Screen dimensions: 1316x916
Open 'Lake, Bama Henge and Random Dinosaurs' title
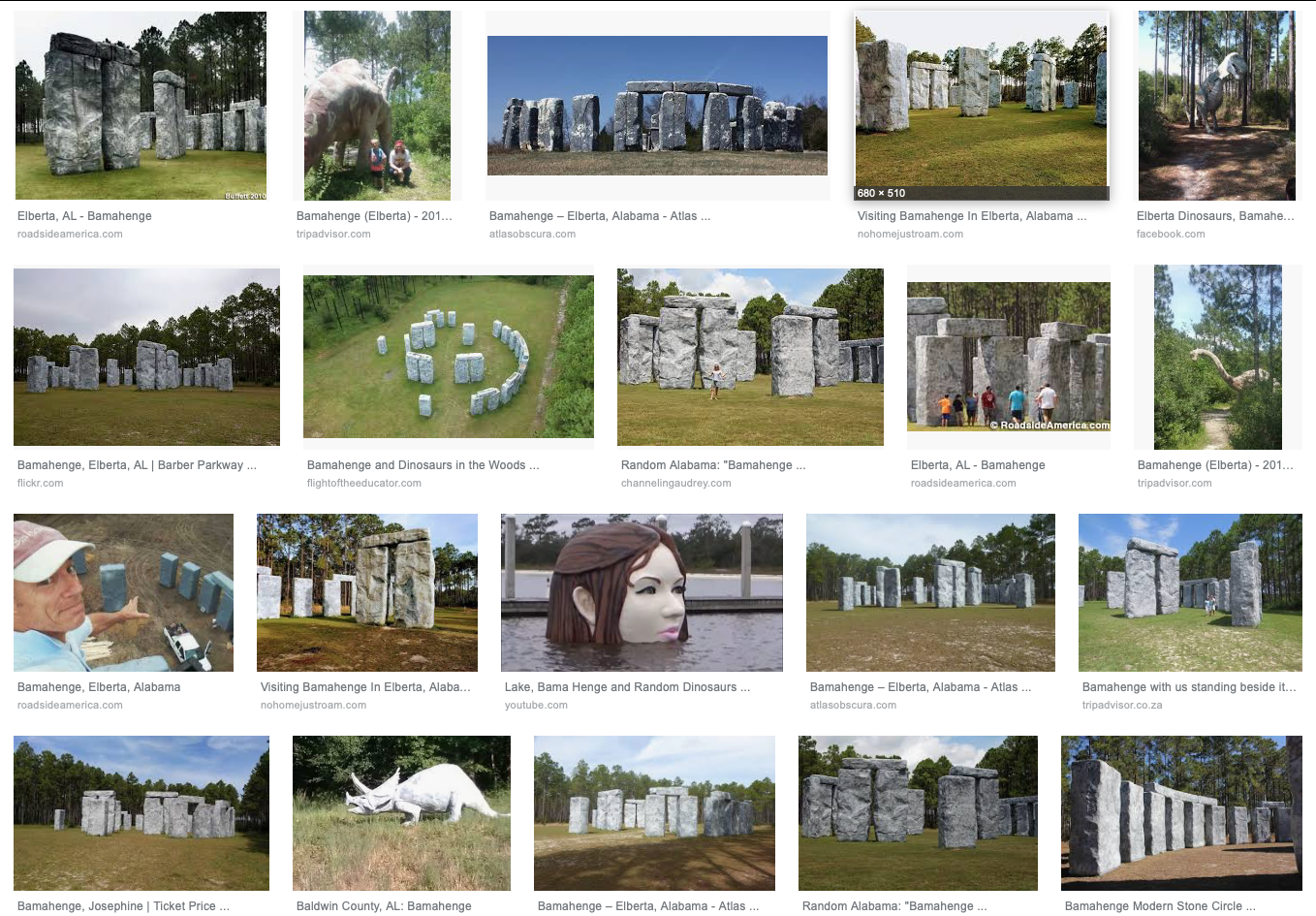pyautogui.click(x=627, y=687)
